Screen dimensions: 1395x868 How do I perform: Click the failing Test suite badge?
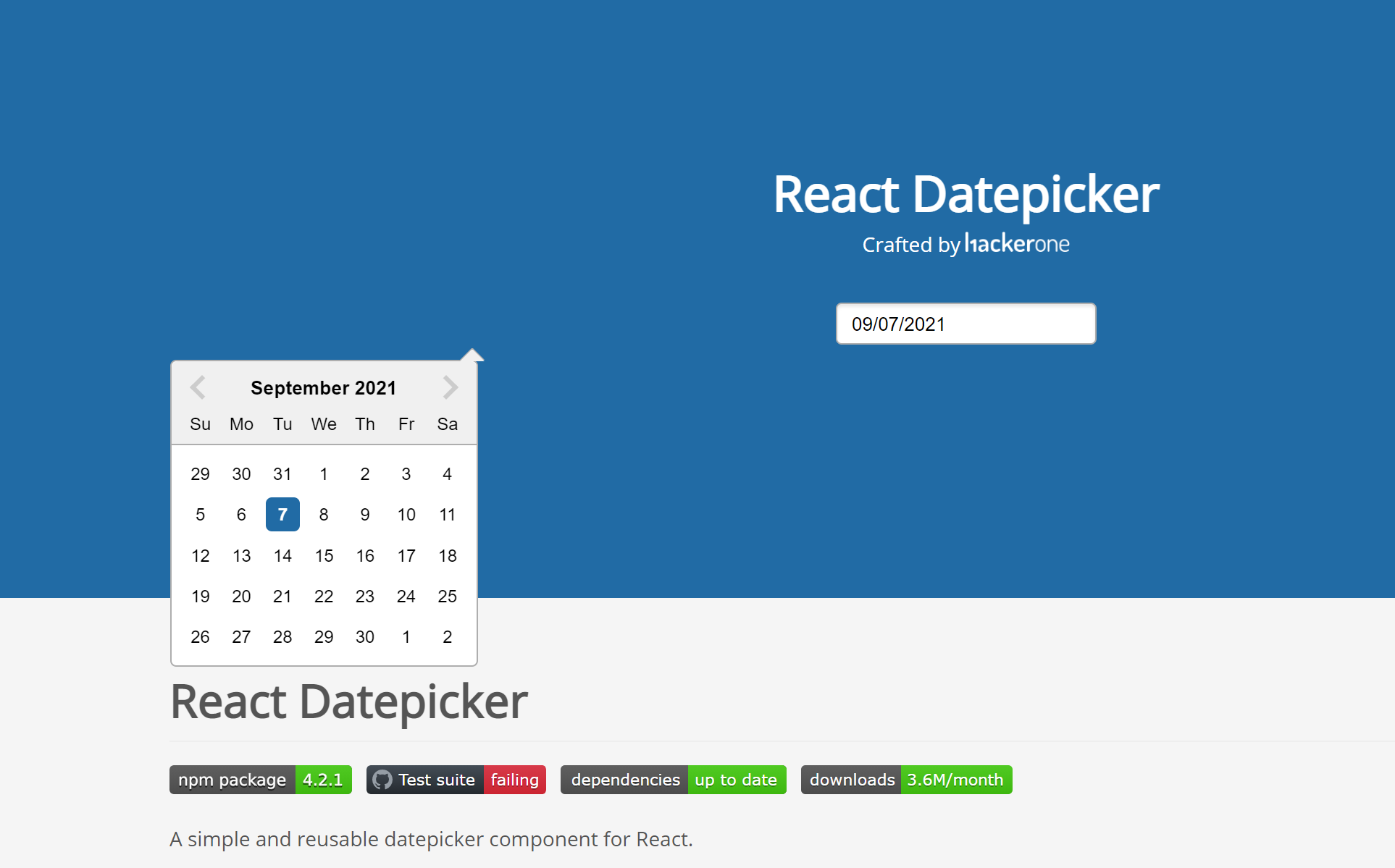(x=455, y=780)
